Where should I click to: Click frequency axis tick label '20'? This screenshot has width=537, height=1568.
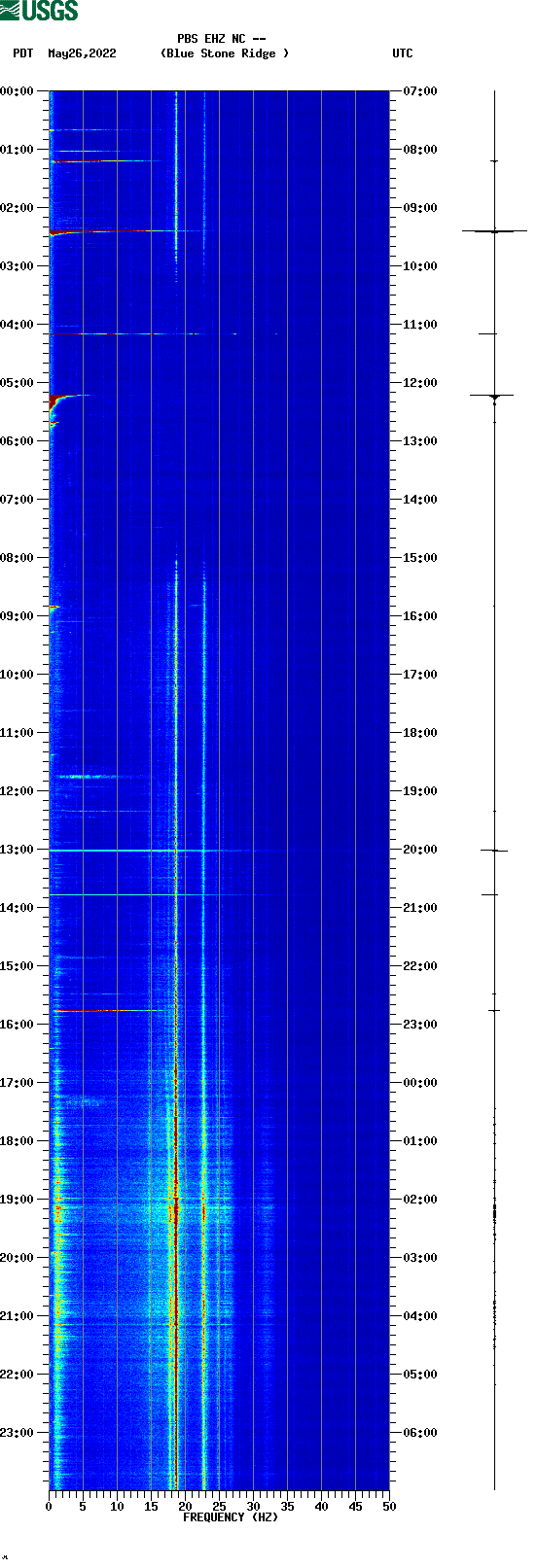click(185, 1507)
